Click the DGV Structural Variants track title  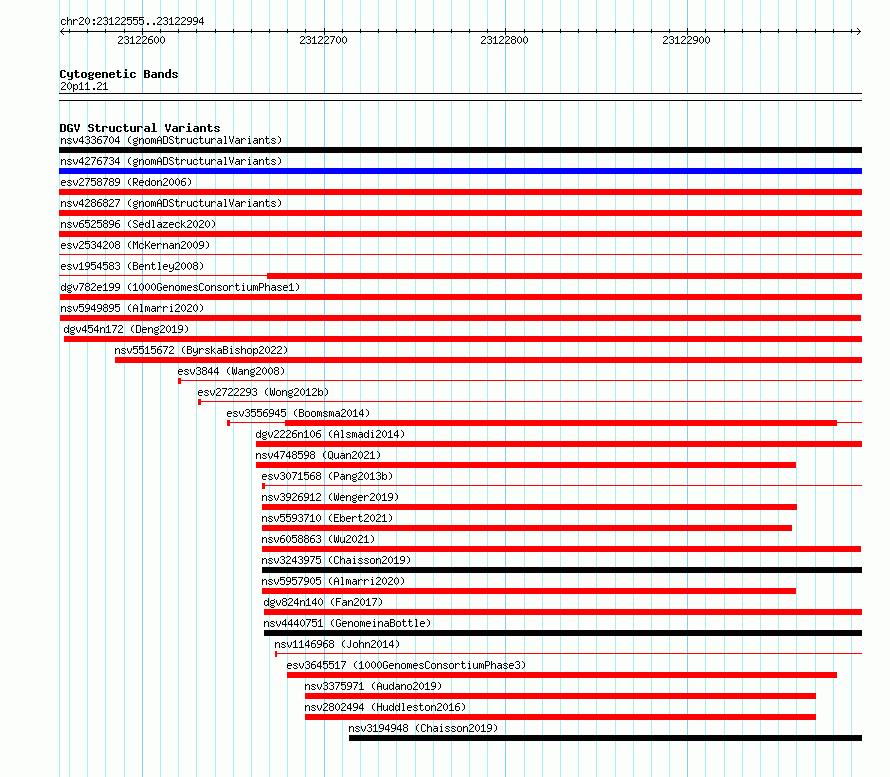140,128
